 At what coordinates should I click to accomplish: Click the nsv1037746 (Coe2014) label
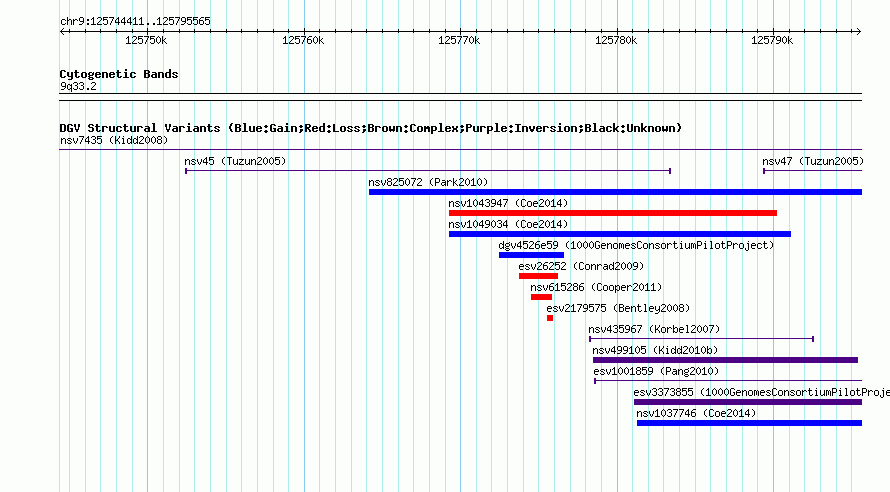[x=696, y=413]
